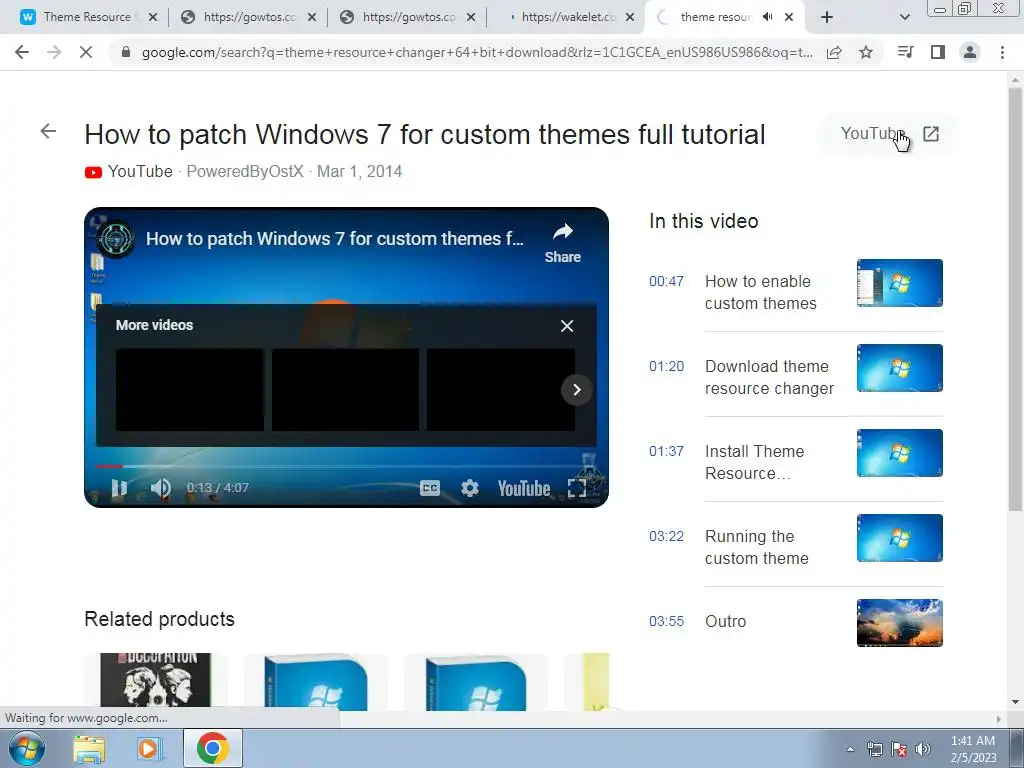
Task: Share this page via address bar icon
Action: click(x=834, y=52)
